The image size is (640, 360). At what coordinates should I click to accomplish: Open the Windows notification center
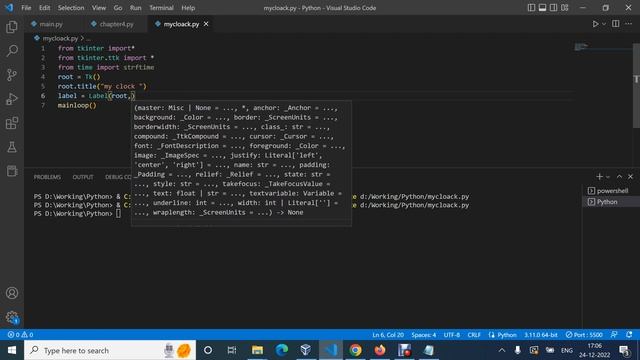[x=624, y=350]
